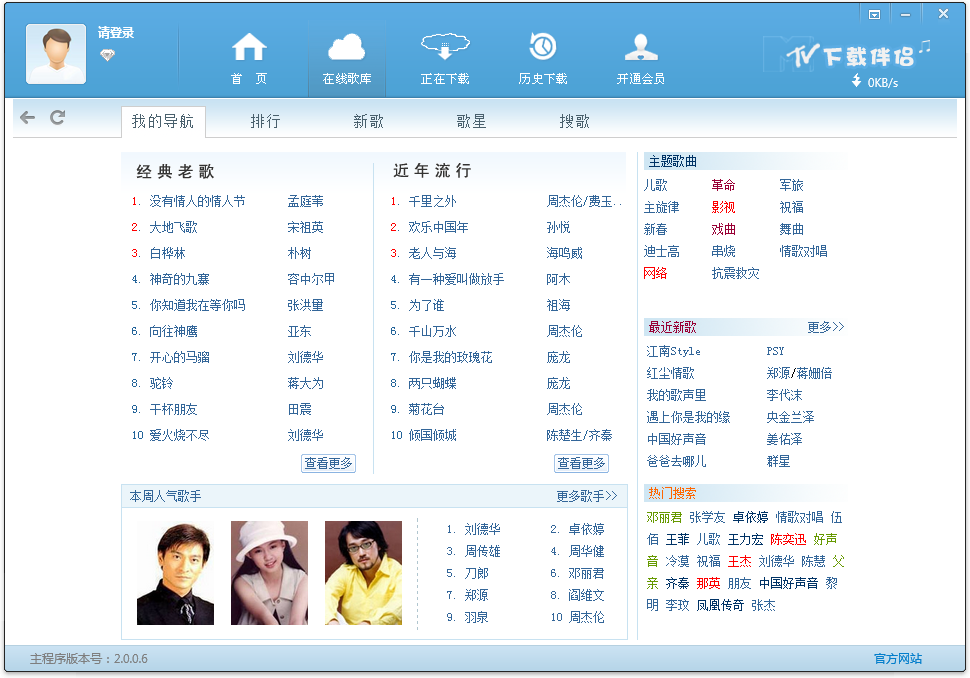Switch to the 搜歌 tab
The width and height of the screenshot is (970, 678).
click(574, 122)
